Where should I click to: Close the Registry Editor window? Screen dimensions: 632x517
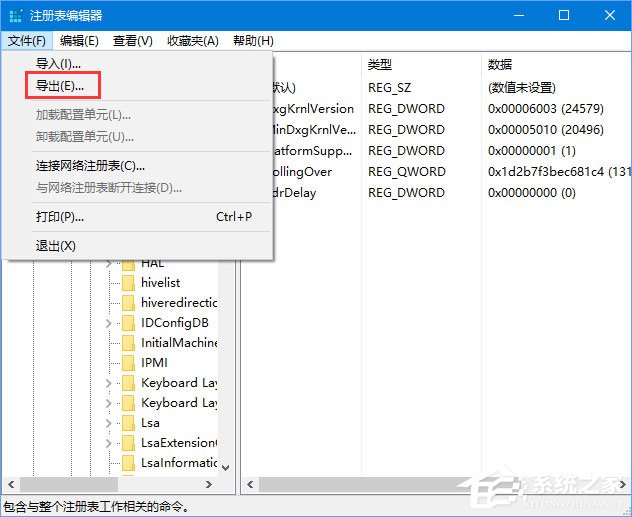click(x=610, y=15)
